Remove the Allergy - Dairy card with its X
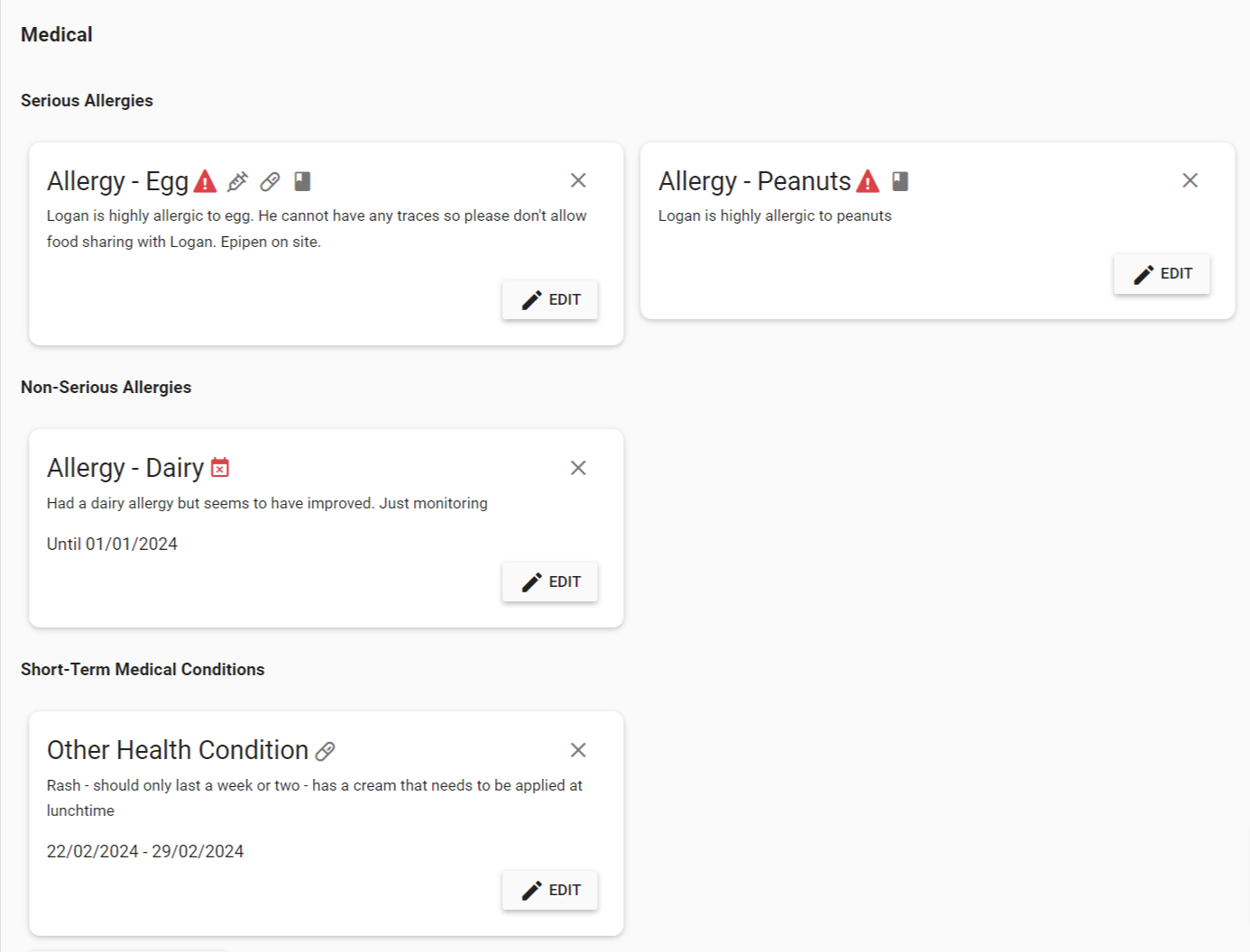This screenshot has height=952, width=1250. (x=578, y=468)
